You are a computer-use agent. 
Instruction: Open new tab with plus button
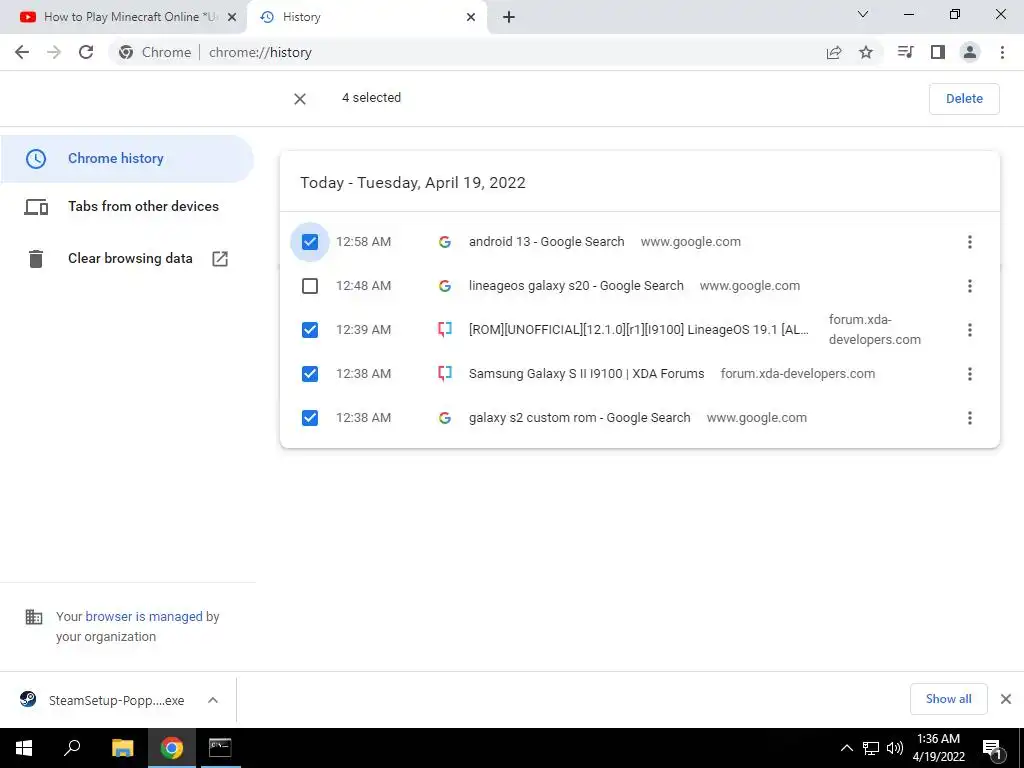509,17
